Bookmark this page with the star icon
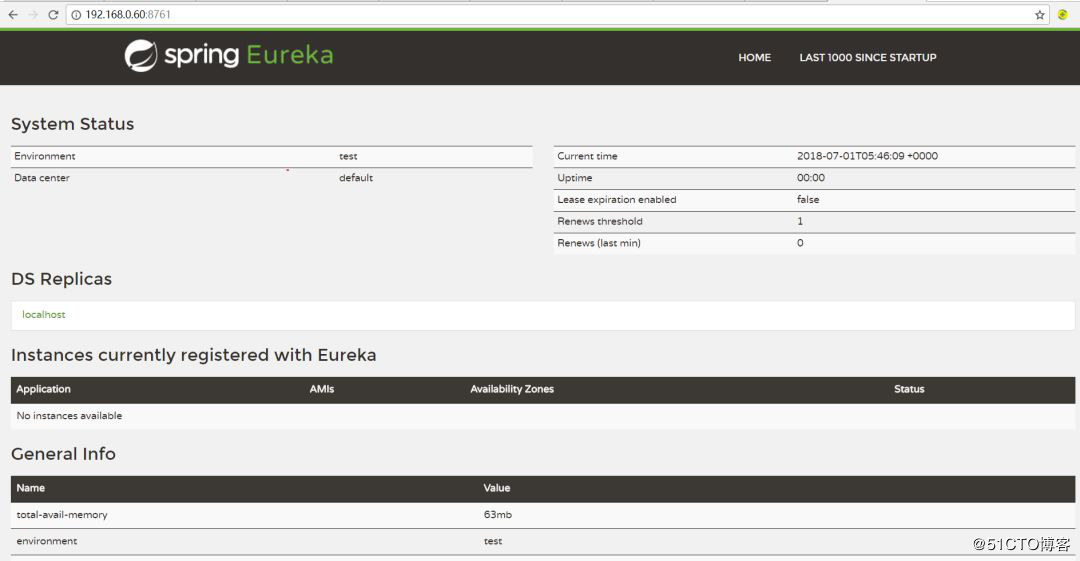 click(1039, 14)
